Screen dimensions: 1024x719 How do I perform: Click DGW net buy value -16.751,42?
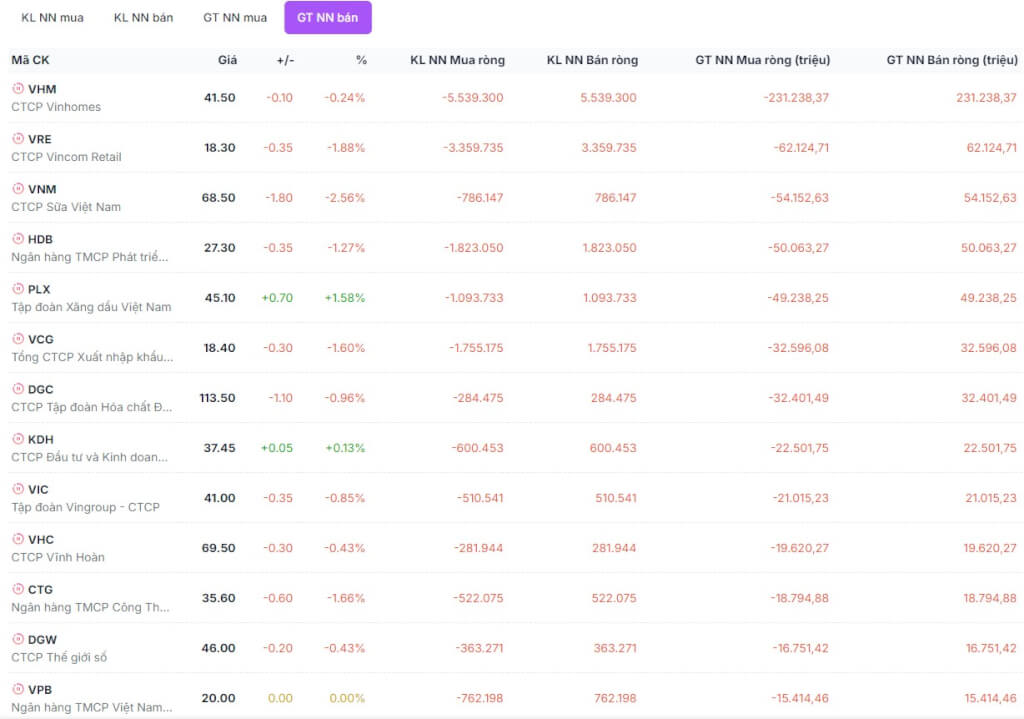click(800, 648)
